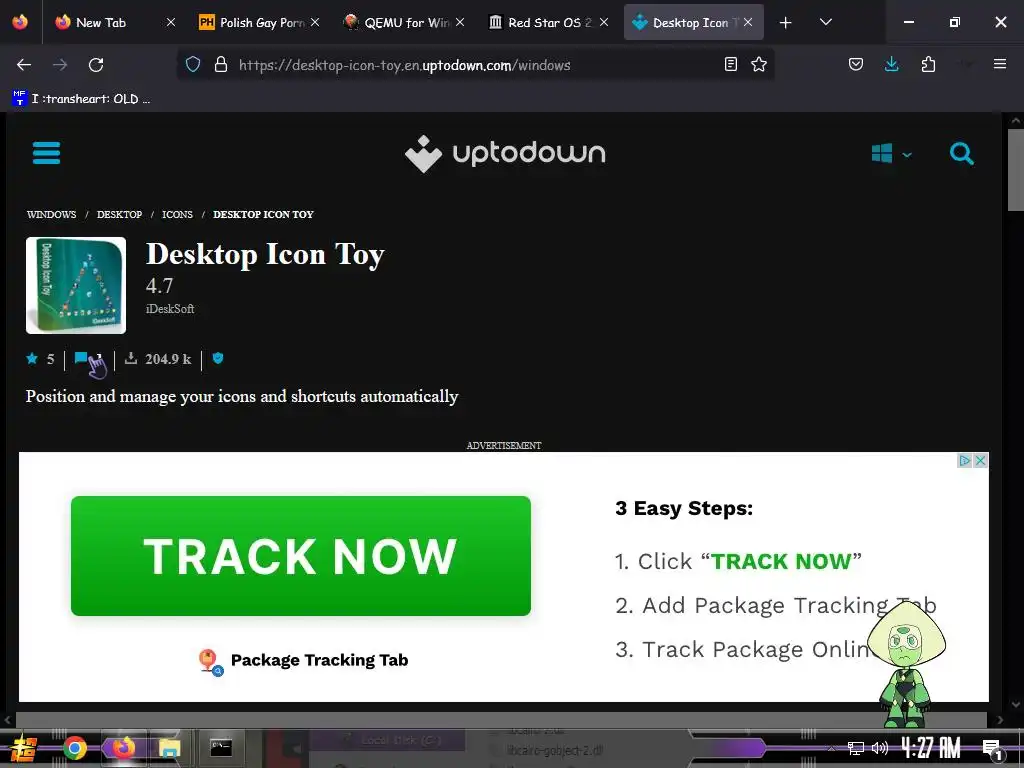The width and height of the screenshot is (1024, 768).
Task: Click the green TRACK NOW button
Action: pos(300,556)
